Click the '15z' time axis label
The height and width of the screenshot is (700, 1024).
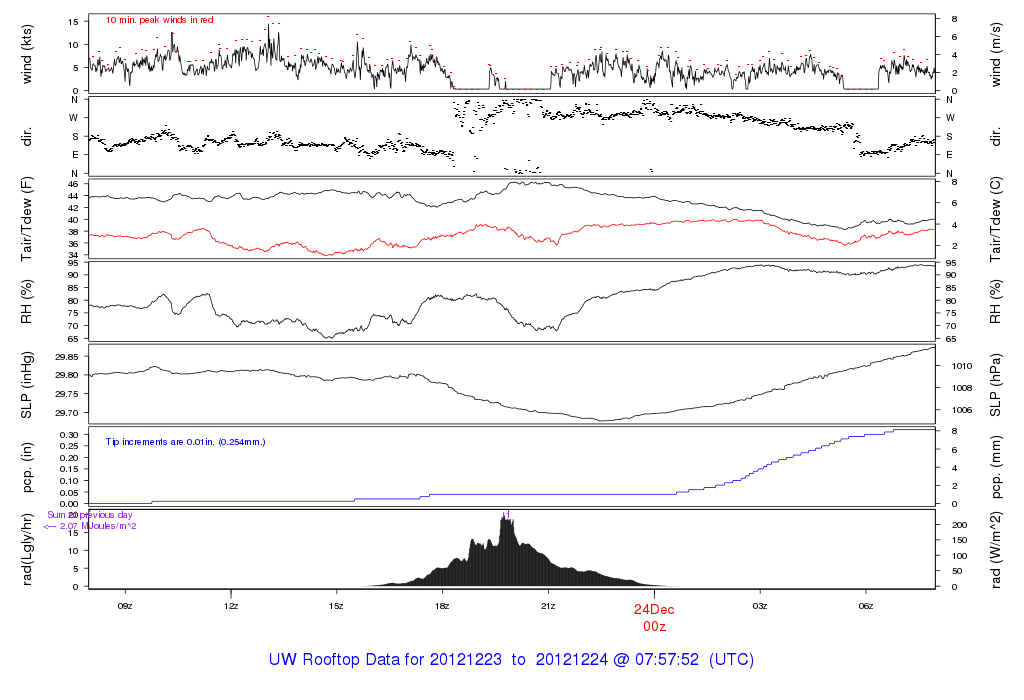[x=336, y=607]
